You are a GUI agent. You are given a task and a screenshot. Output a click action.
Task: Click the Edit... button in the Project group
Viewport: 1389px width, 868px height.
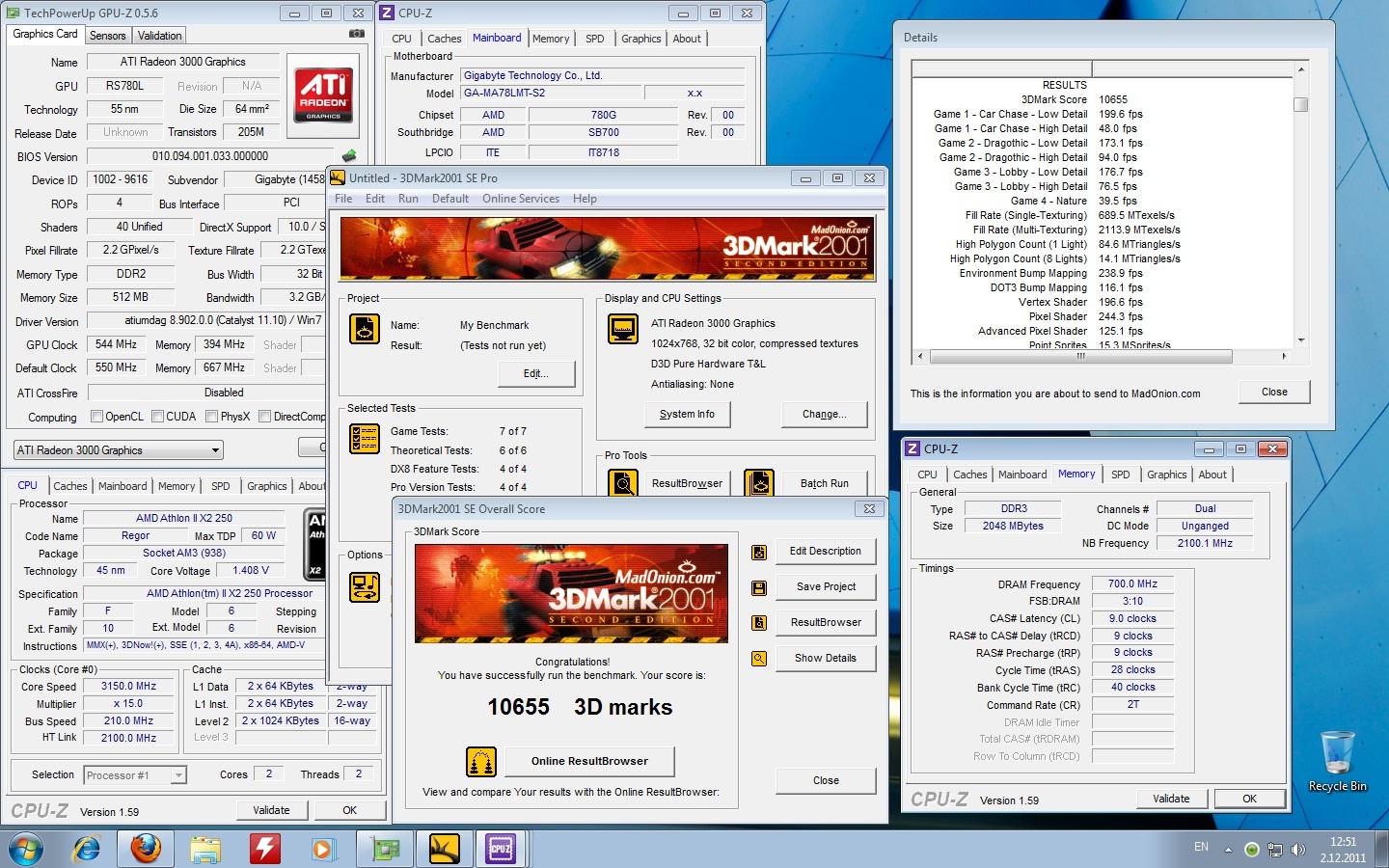[x=536, y=373]
